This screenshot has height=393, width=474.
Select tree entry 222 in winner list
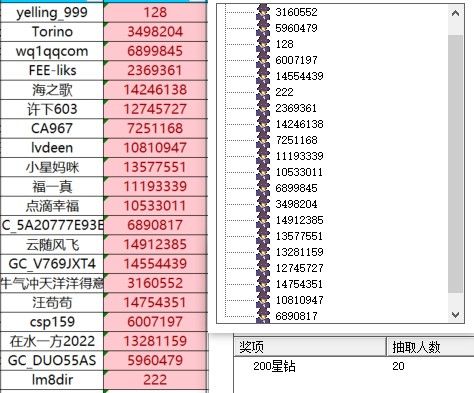[x=284, y=92]
